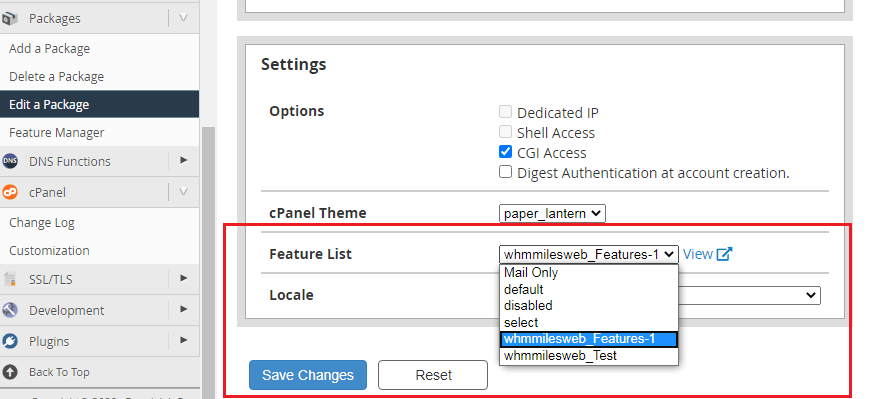869x399 pixels.
Task: Click the Save Changes button
Action: [308, 375]
